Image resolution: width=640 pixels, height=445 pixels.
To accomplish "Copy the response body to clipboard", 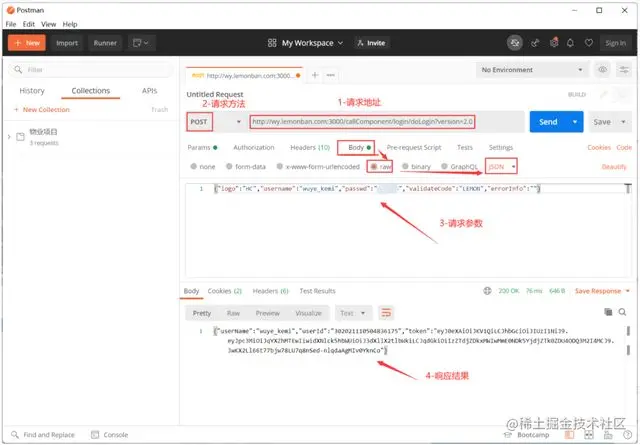I will pyautogui.click(x=608, y=312).
